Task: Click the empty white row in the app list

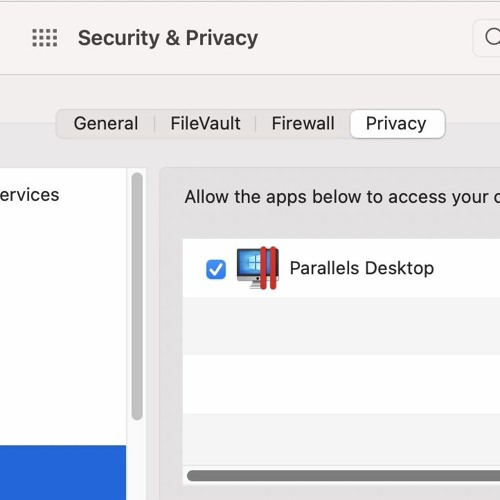Action: (341, 384)
